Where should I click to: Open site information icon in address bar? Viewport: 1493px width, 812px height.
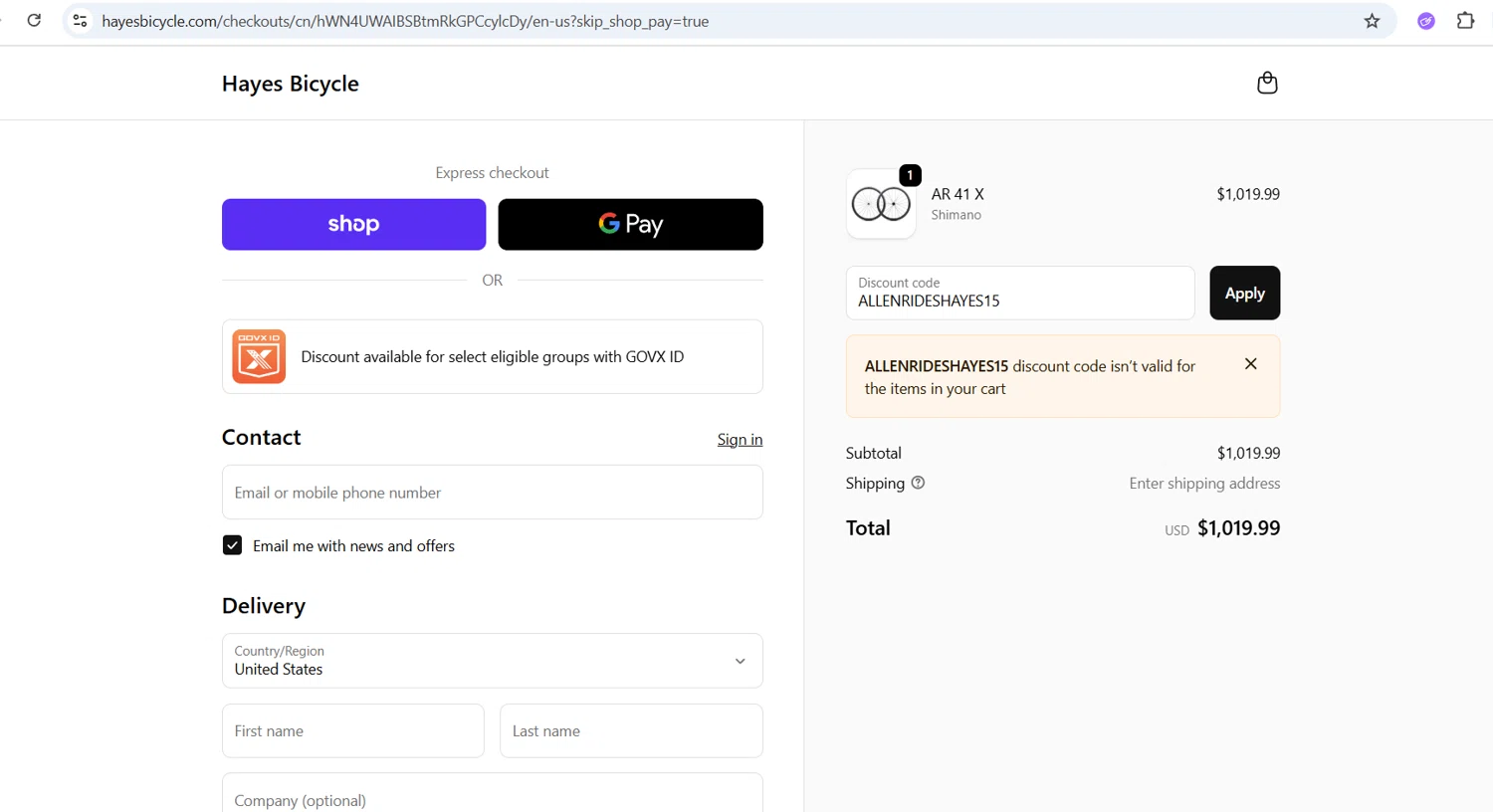pos(81,21)
